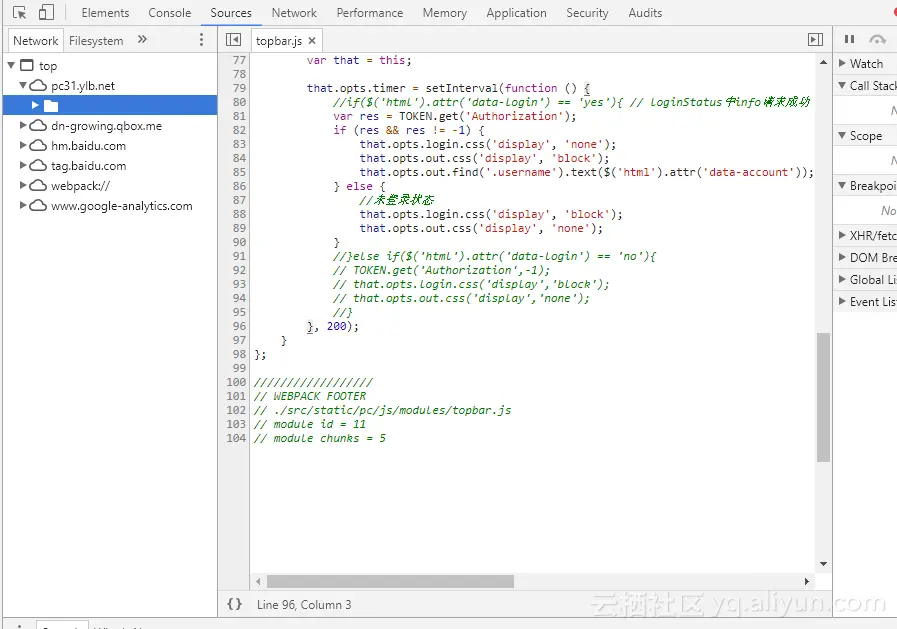
Task: Click line number 96 gutter
Action: click(x=239, y=326)
